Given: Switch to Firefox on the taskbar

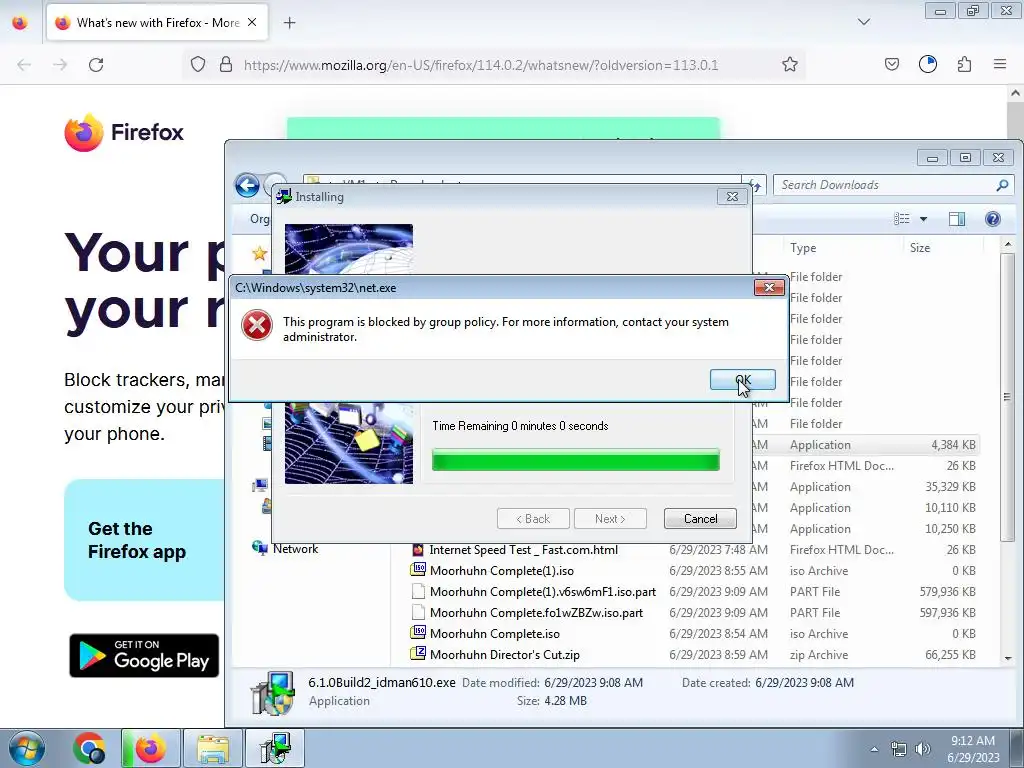Looking at the screenshot, I should pos(150,748).
